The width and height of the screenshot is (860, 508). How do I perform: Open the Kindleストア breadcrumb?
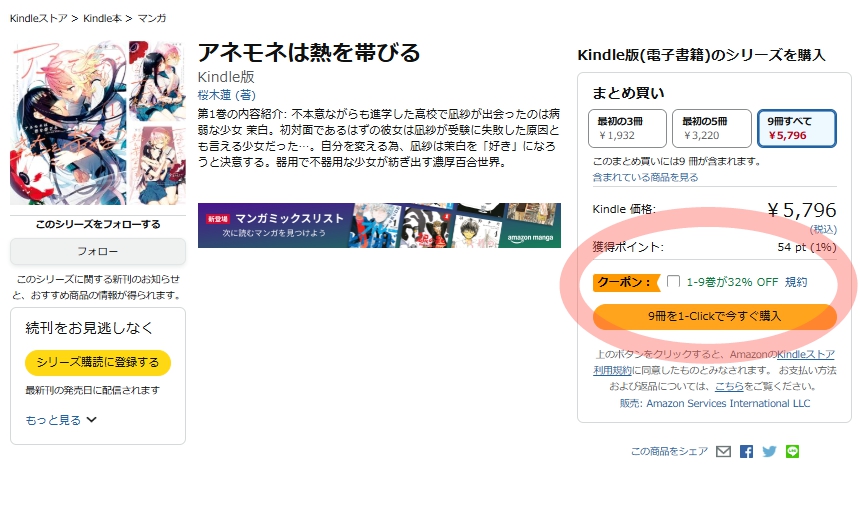(x=39, y=18)
